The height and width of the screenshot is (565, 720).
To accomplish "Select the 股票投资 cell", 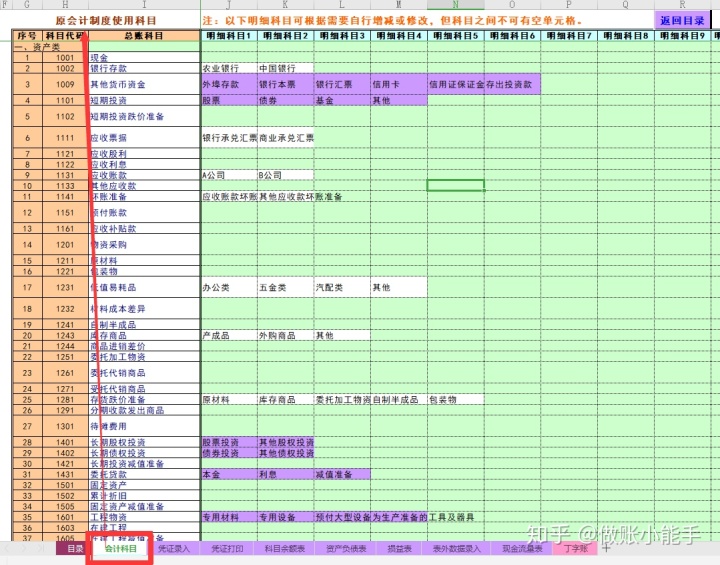I will pyautogui.click(x=229, y=442).
